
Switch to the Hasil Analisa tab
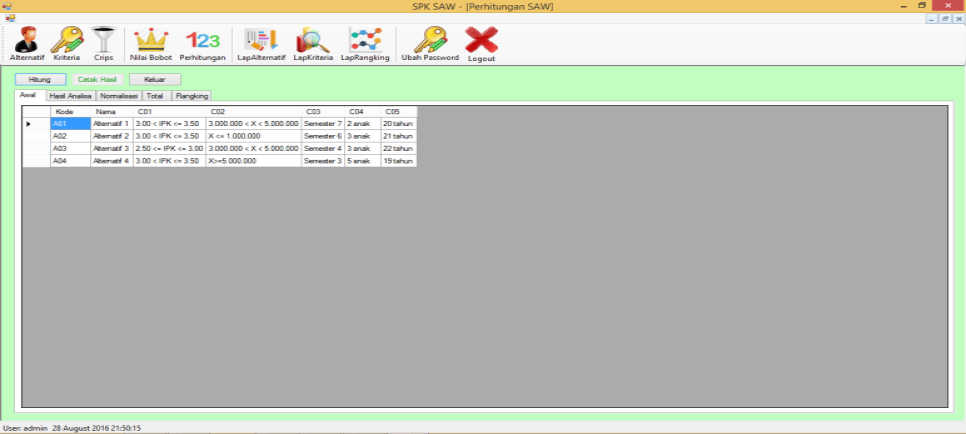click(70, 96)
